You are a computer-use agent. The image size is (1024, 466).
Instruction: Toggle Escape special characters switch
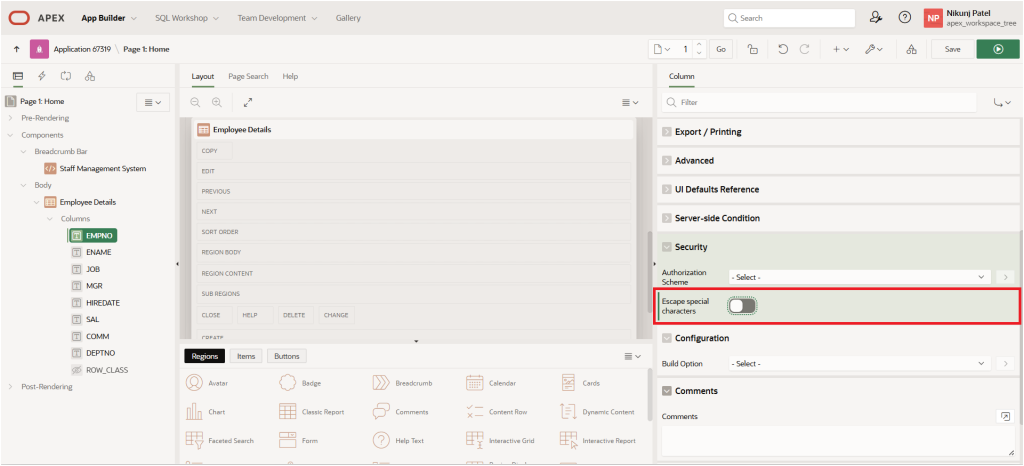tap(742, 305)
